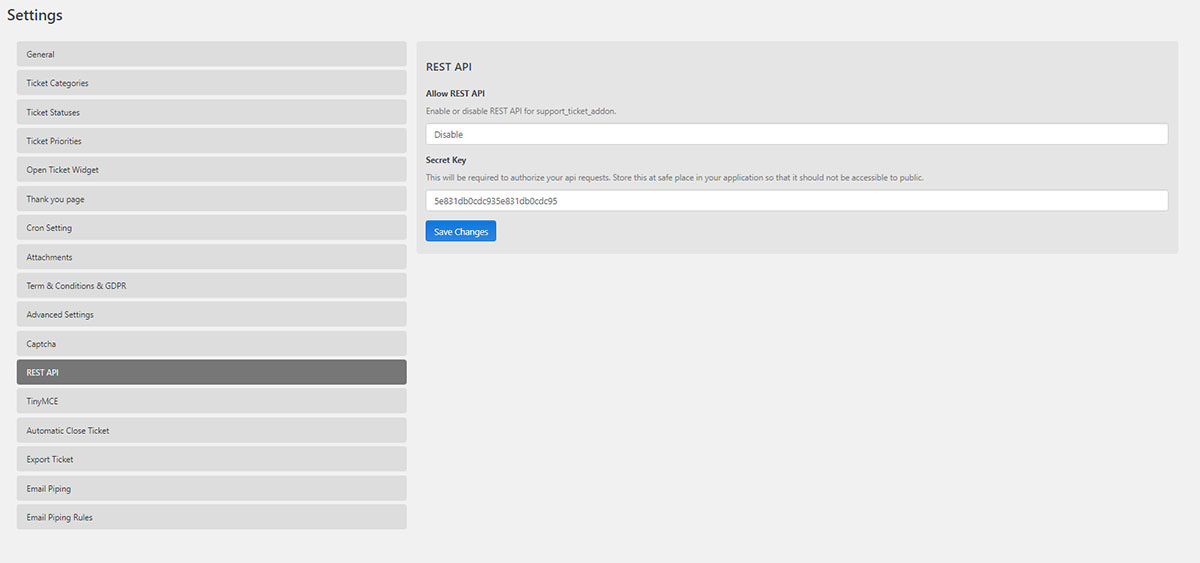The height and width of the screenshot is (563, 1200).
Task: Open the TinyMCE settings section
Action: pos(211,401)
